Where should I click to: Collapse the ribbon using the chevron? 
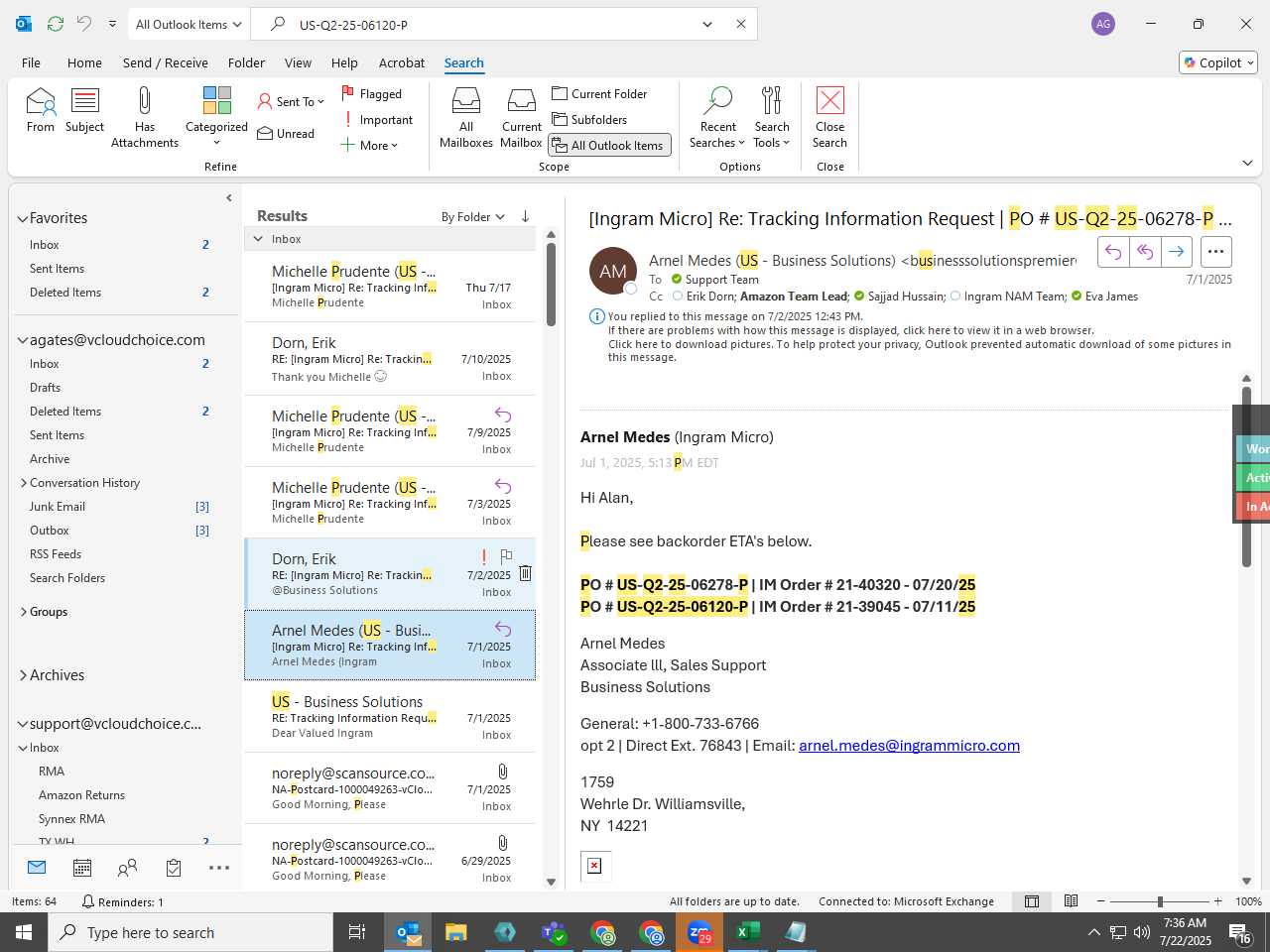[x=1247, y=163]
